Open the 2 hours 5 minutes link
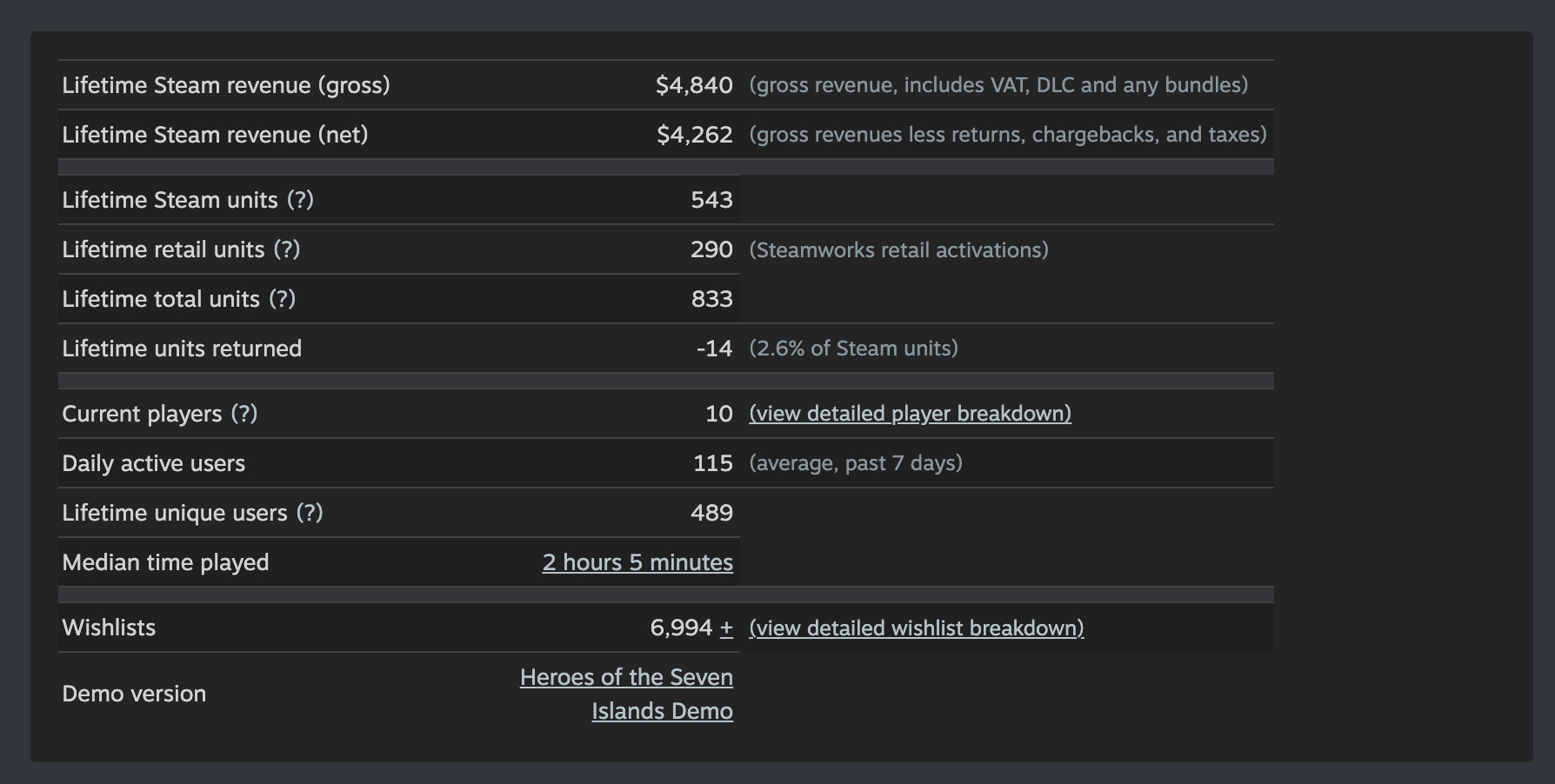 tap(637, 562)
